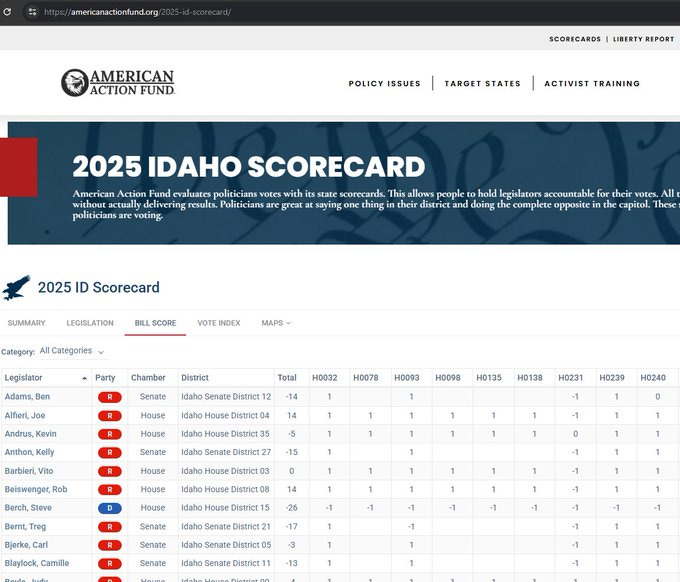Viewport: 680px width, 582px height.
Task: Click the Total value -26 for Berch
Action: tap(291, 507)
